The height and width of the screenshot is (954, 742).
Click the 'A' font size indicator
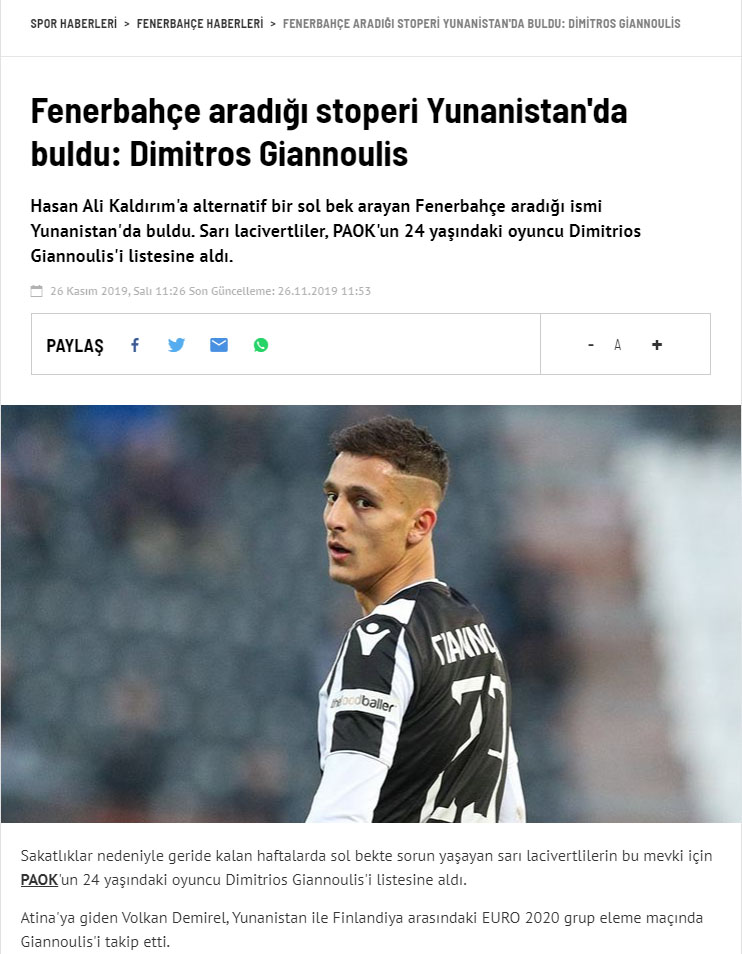617,345
